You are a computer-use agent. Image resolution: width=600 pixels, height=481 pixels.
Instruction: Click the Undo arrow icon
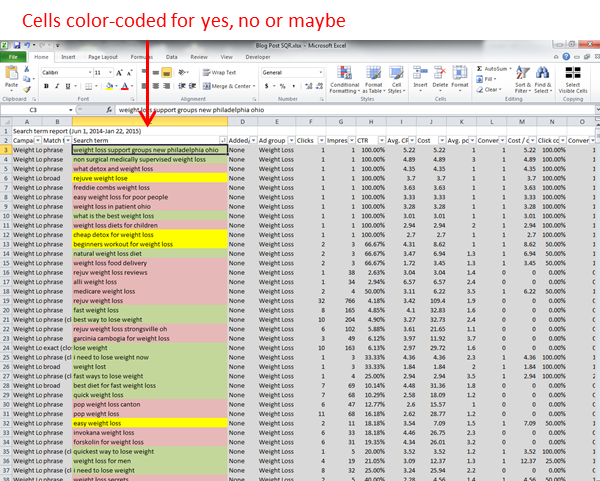pyautogui.click(x=27, y=45)
